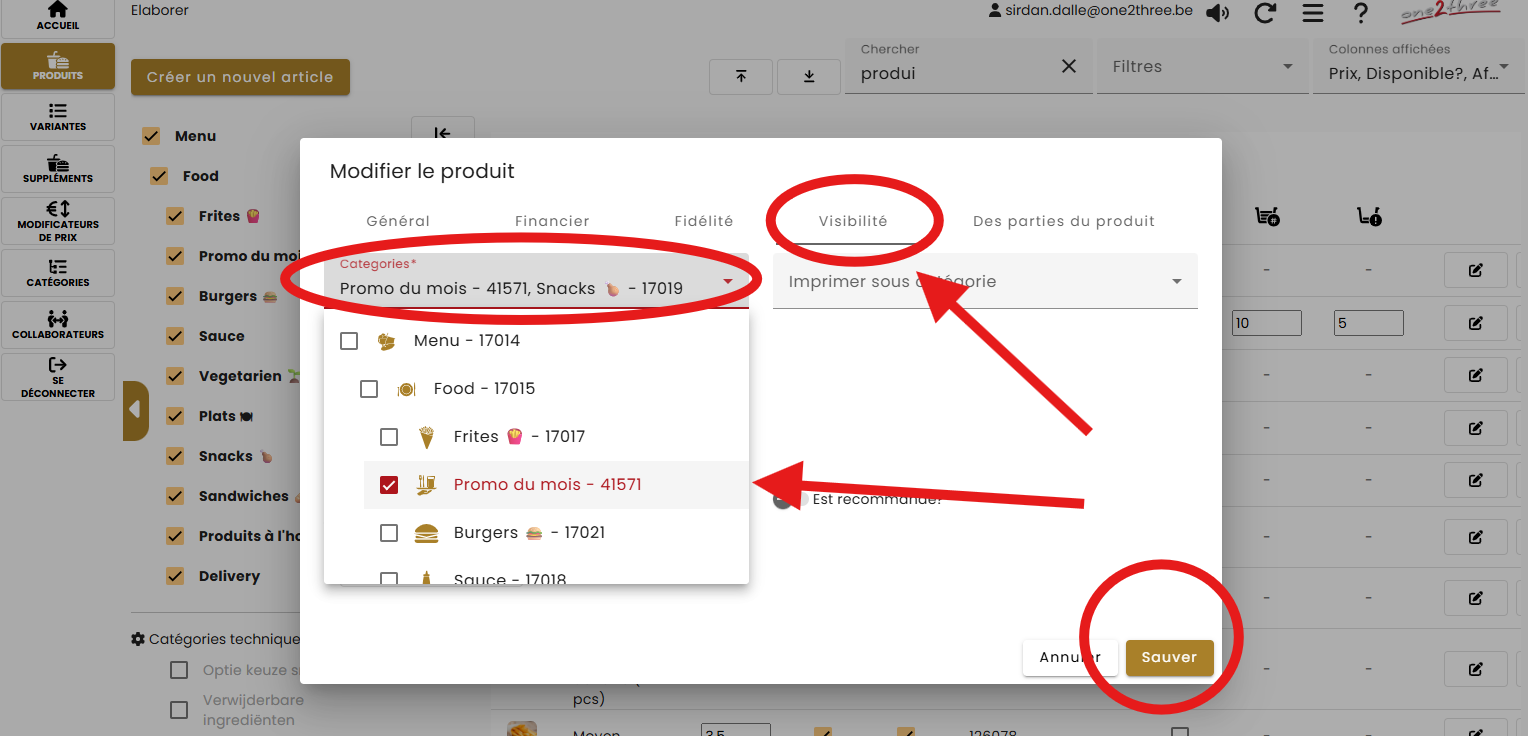Open the help question mark icon
1528x736 pixels.
click(x=1360, y=13)
